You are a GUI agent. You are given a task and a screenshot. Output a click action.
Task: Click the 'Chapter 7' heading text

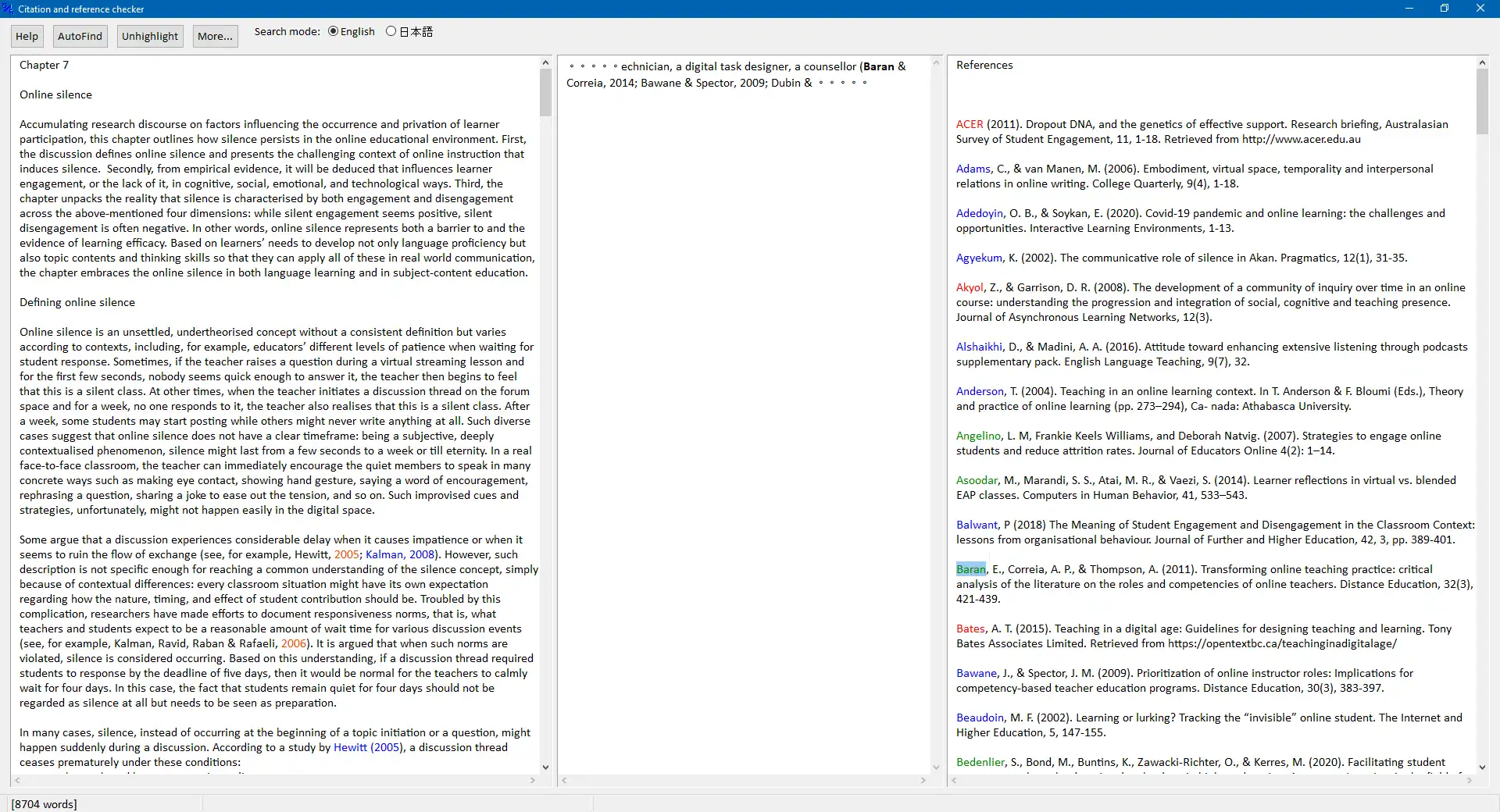click(x=44, y=65)
